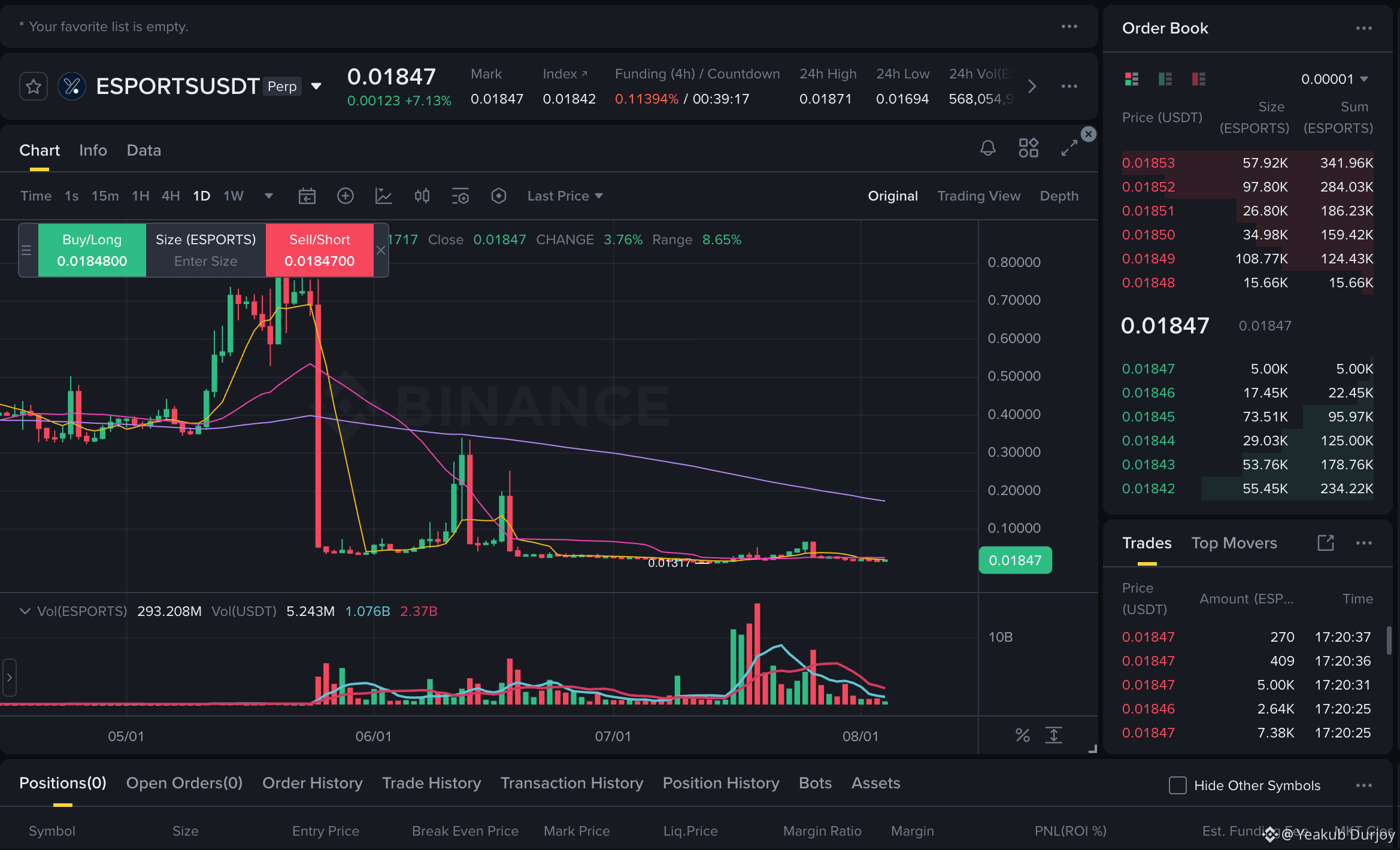Click the add-circle plus icon in chart toolbar

pyautogui.click(x=346, y=196)
